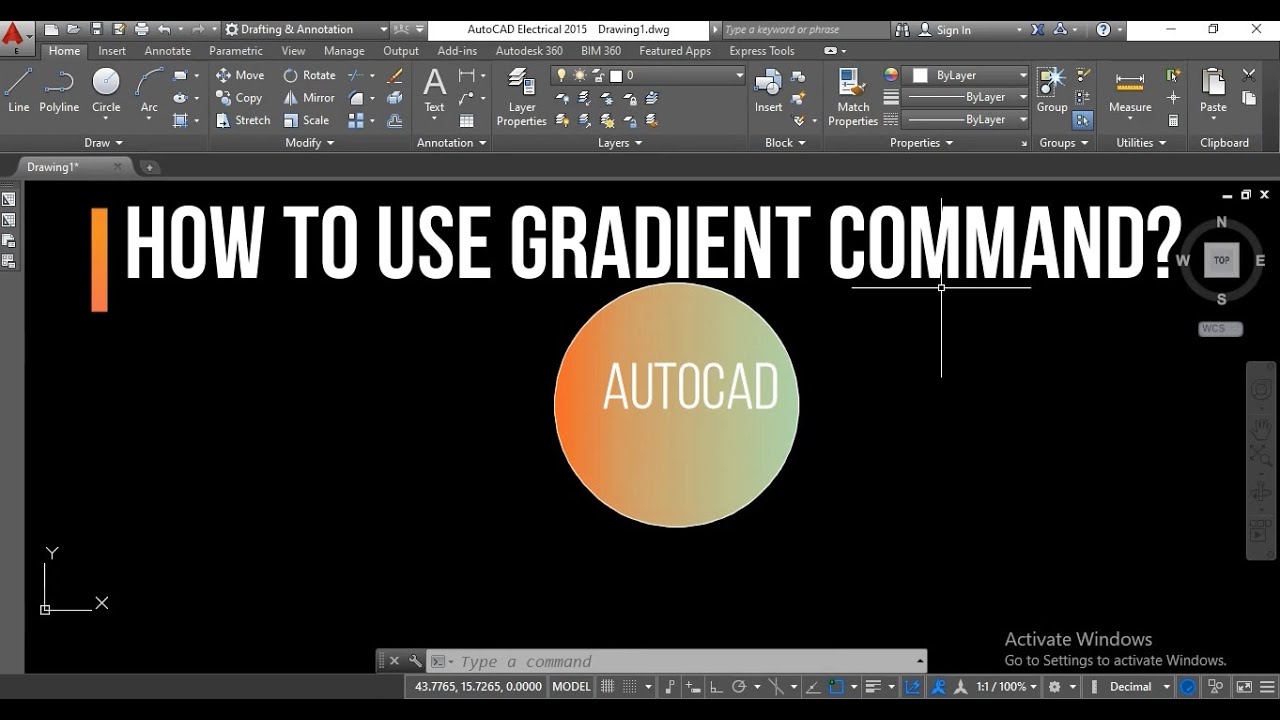Toggle polar tracking in status bar
The width and height of the screenshot is (1280, 720).
pyautogui.click(x=739, y=687)
